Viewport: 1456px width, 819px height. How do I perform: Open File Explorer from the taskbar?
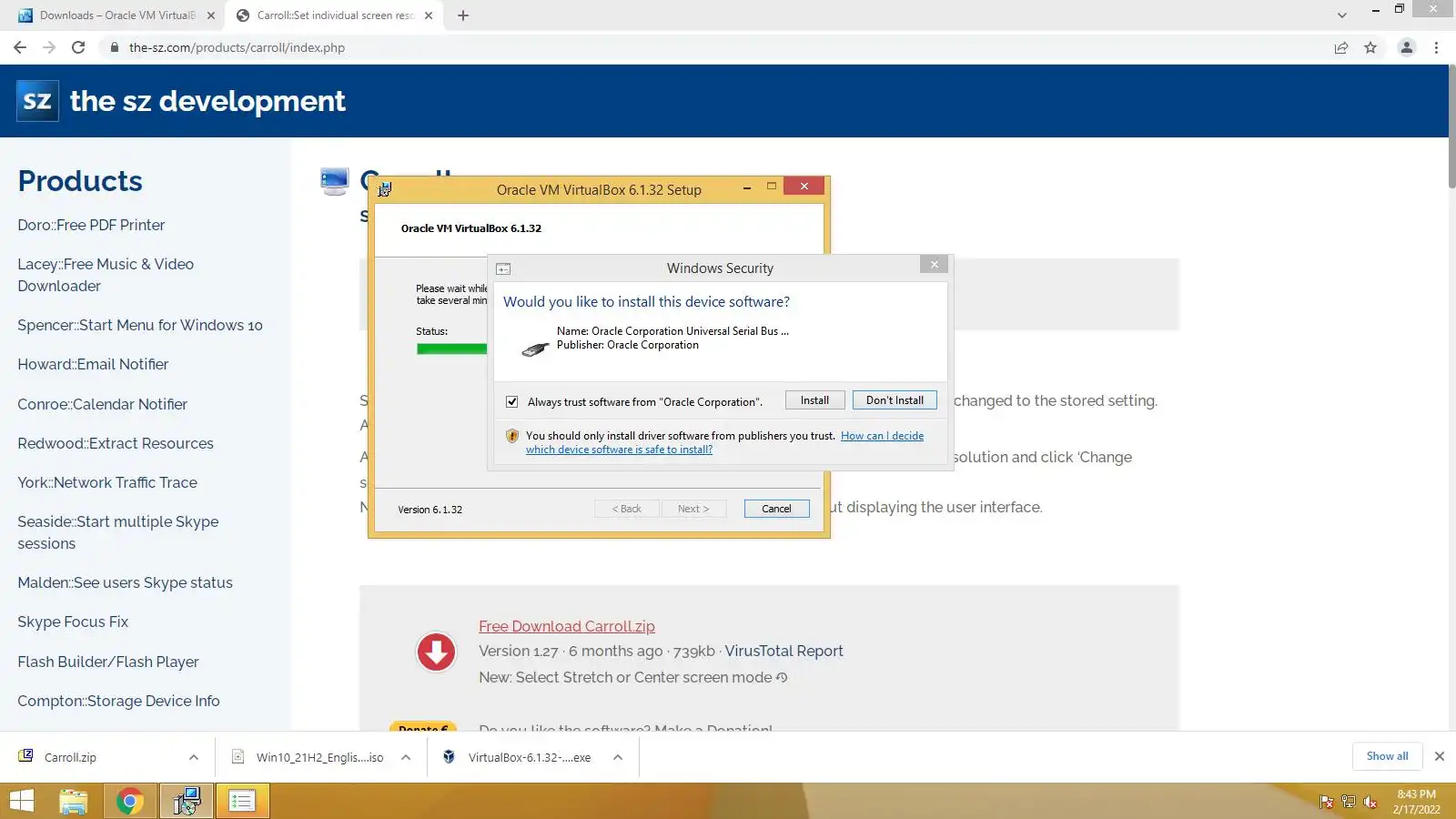74,801
